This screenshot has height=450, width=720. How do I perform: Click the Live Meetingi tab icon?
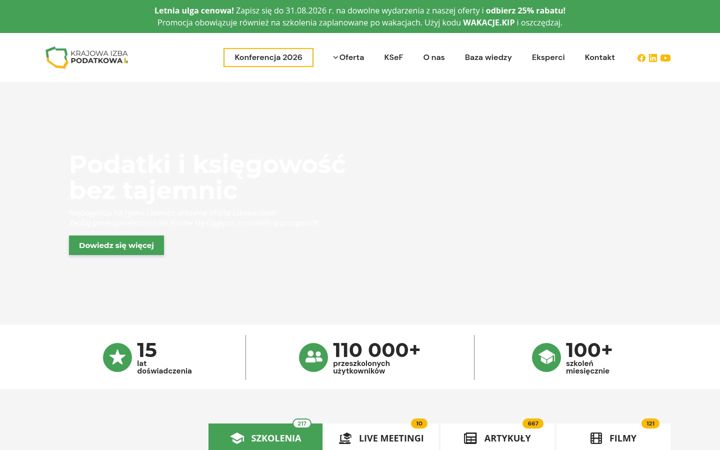coord(345,438)
